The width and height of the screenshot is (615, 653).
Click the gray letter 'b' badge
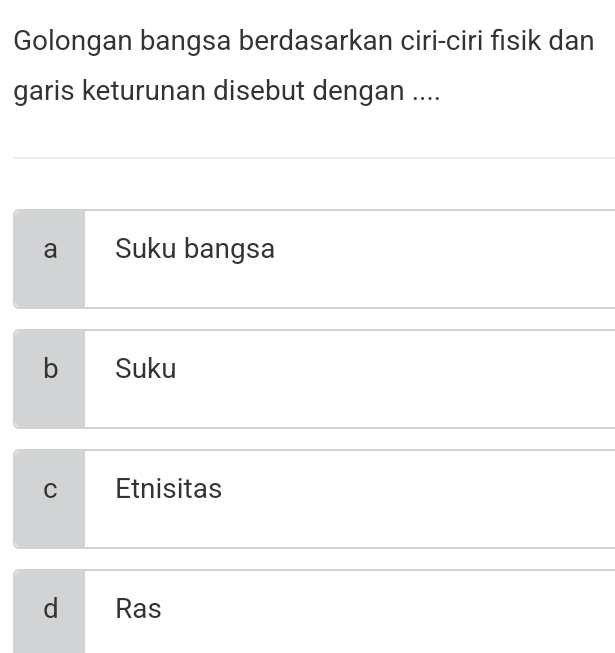pos(50,379)
